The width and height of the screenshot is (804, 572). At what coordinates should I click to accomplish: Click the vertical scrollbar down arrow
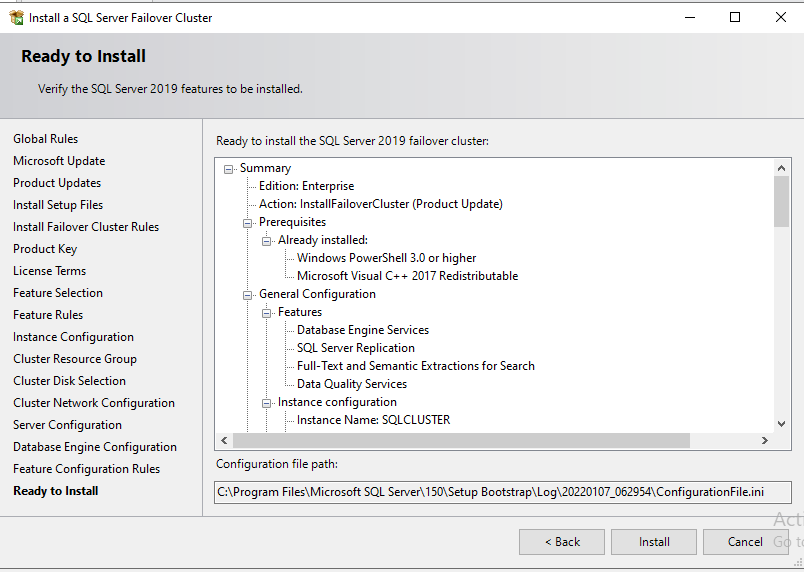click(x=781, y=424)
